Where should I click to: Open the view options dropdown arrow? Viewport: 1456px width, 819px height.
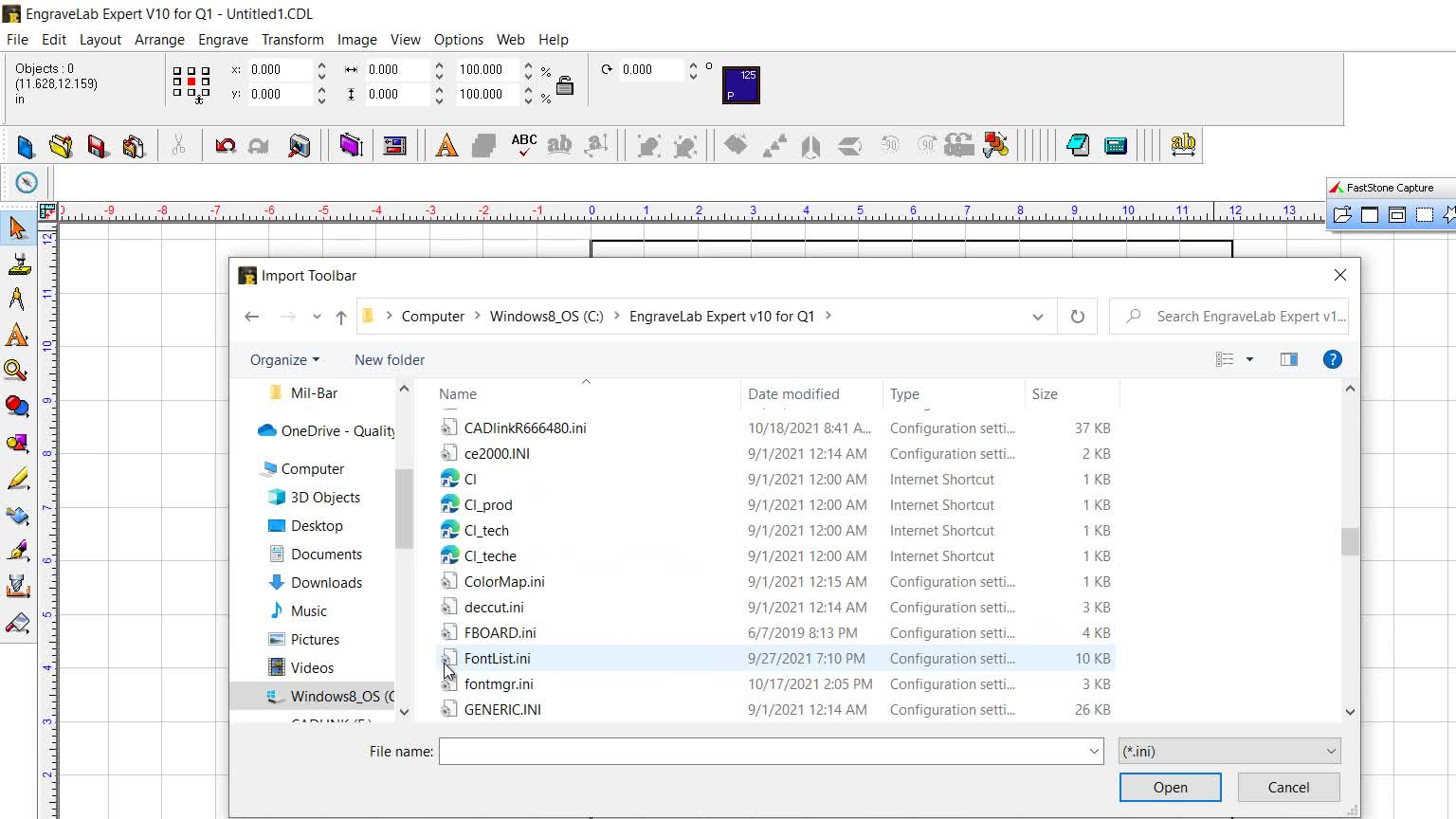tap(1249, 359)
